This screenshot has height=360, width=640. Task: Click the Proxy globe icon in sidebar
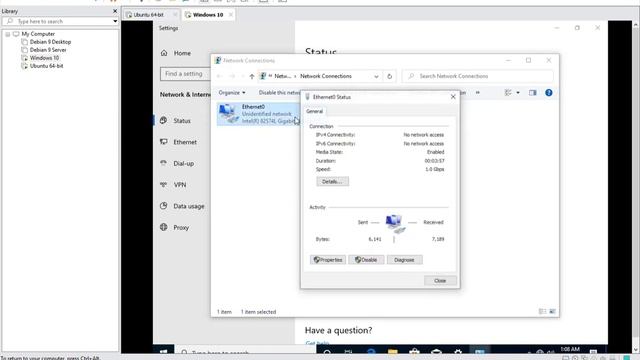point(164,227)
